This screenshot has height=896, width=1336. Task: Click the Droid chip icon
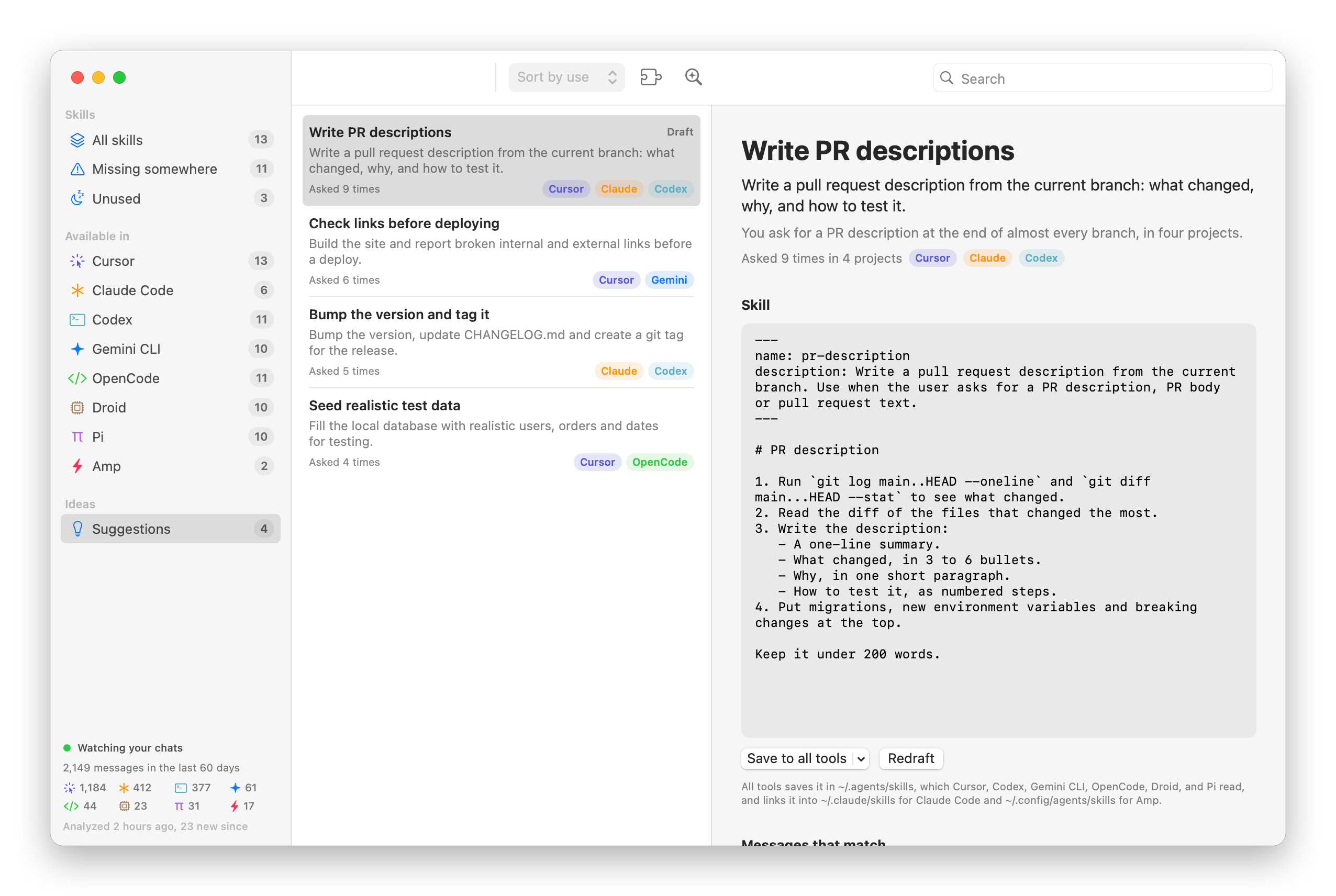coord(77,407)
